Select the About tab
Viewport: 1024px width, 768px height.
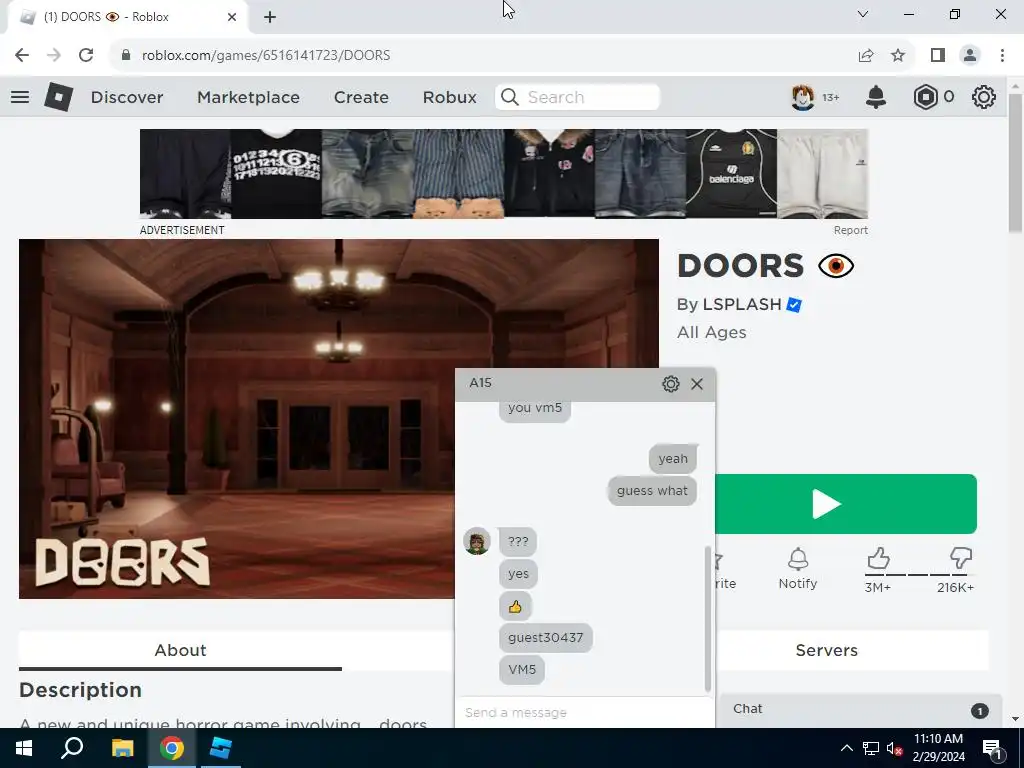(180, 650)
